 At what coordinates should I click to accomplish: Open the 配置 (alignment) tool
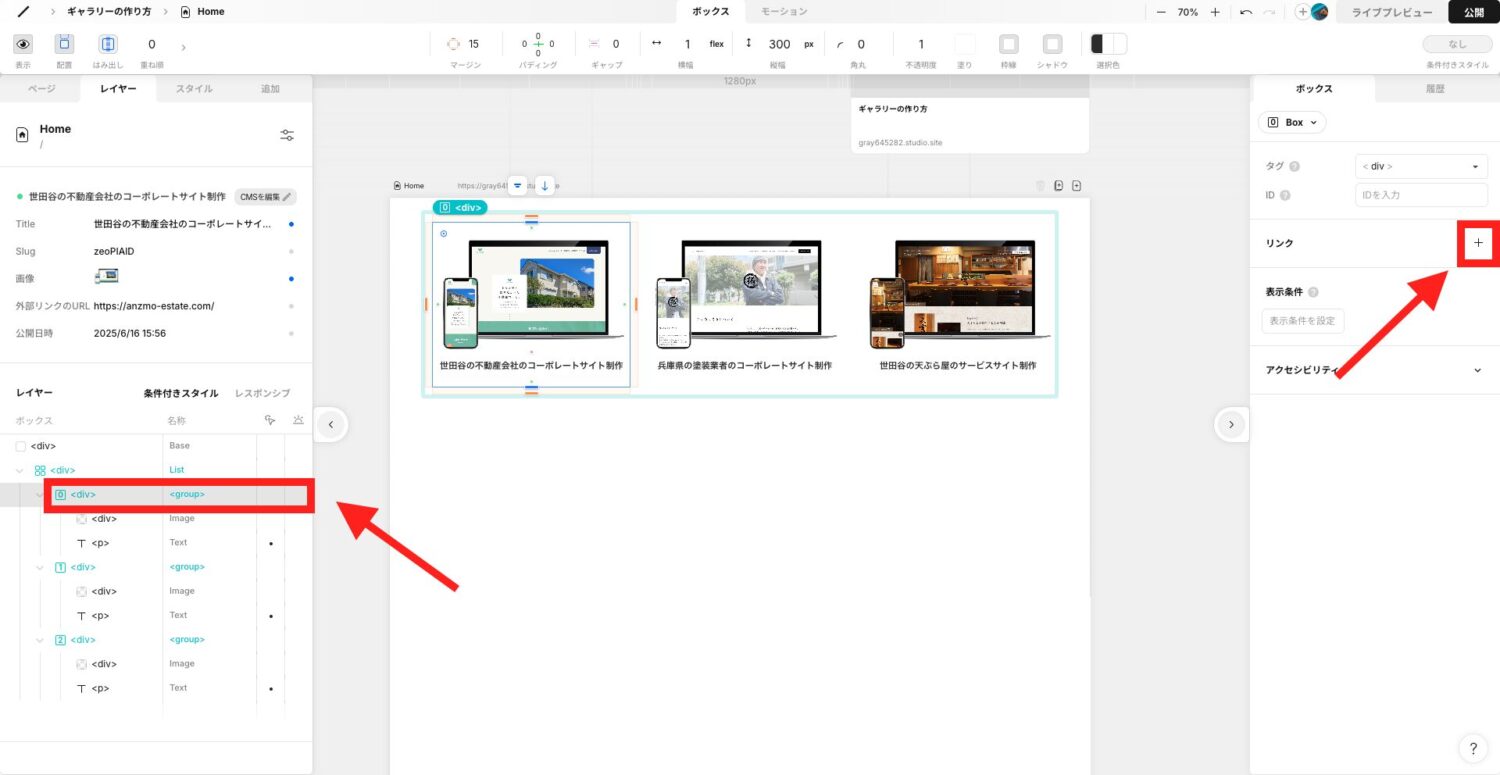(63, 44)
